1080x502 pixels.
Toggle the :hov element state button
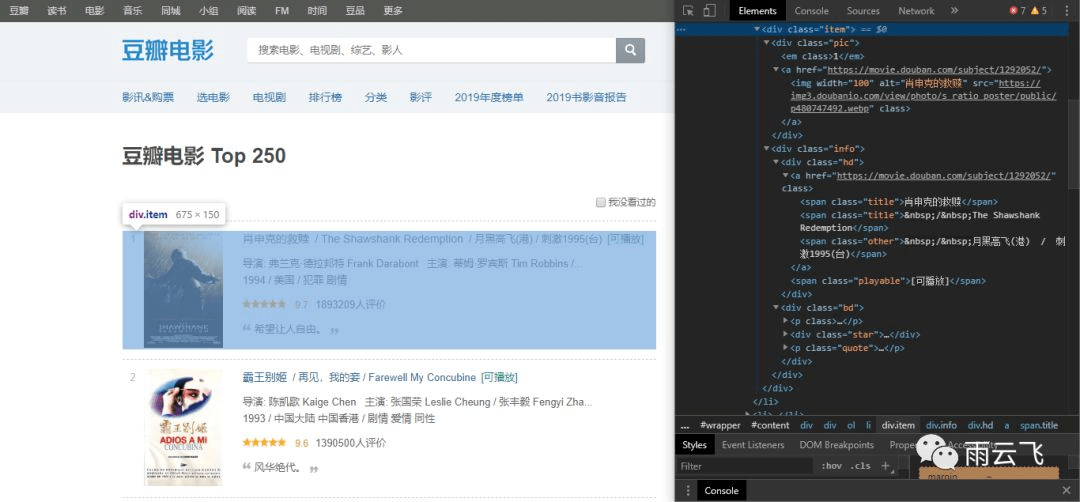point(831,466)
